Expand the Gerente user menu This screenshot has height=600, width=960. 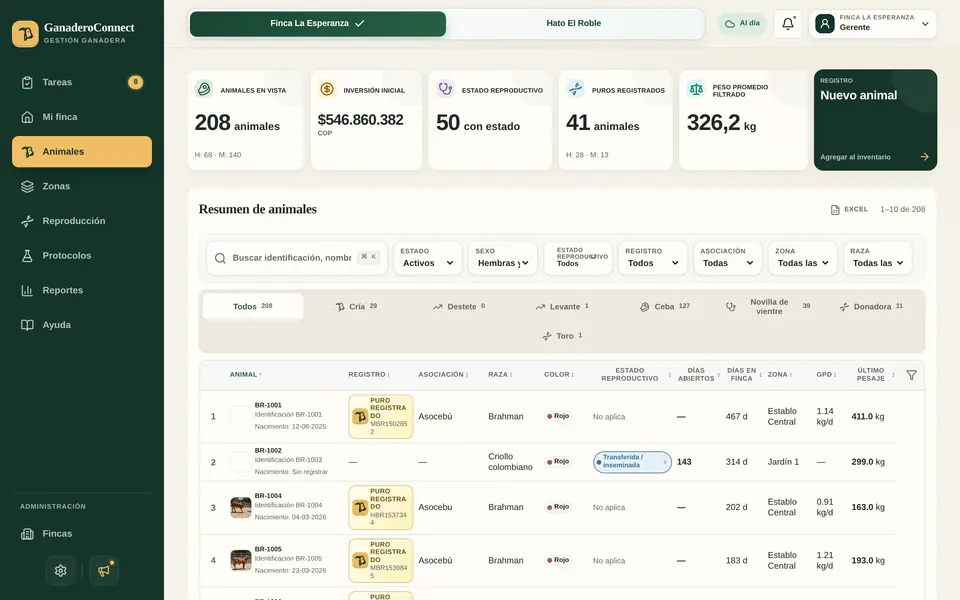tap(873, 24)
